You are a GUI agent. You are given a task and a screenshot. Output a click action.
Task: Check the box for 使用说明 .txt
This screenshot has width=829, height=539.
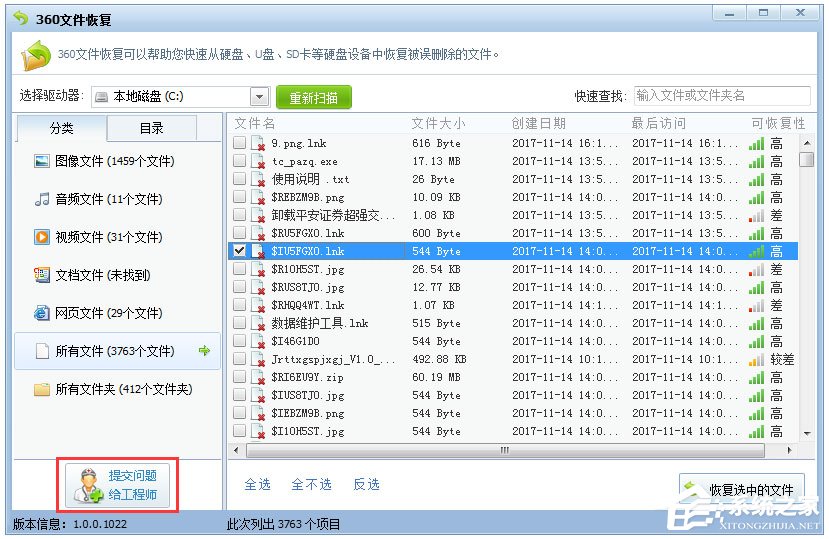pyautogui.click(x=240, y=178)
